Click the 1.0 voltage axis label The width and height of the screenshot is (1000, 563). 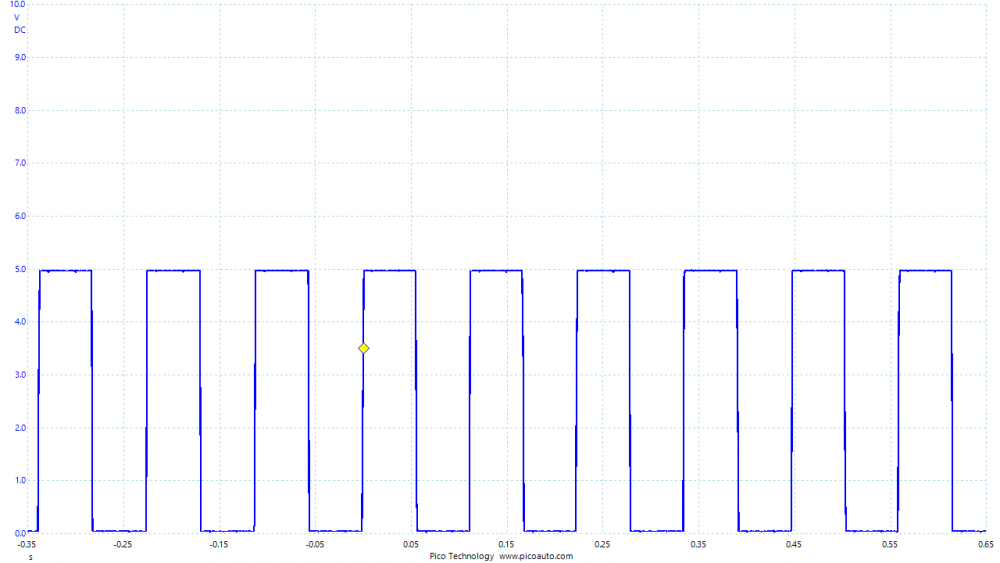pyautogui.click(x=20, y=481)
